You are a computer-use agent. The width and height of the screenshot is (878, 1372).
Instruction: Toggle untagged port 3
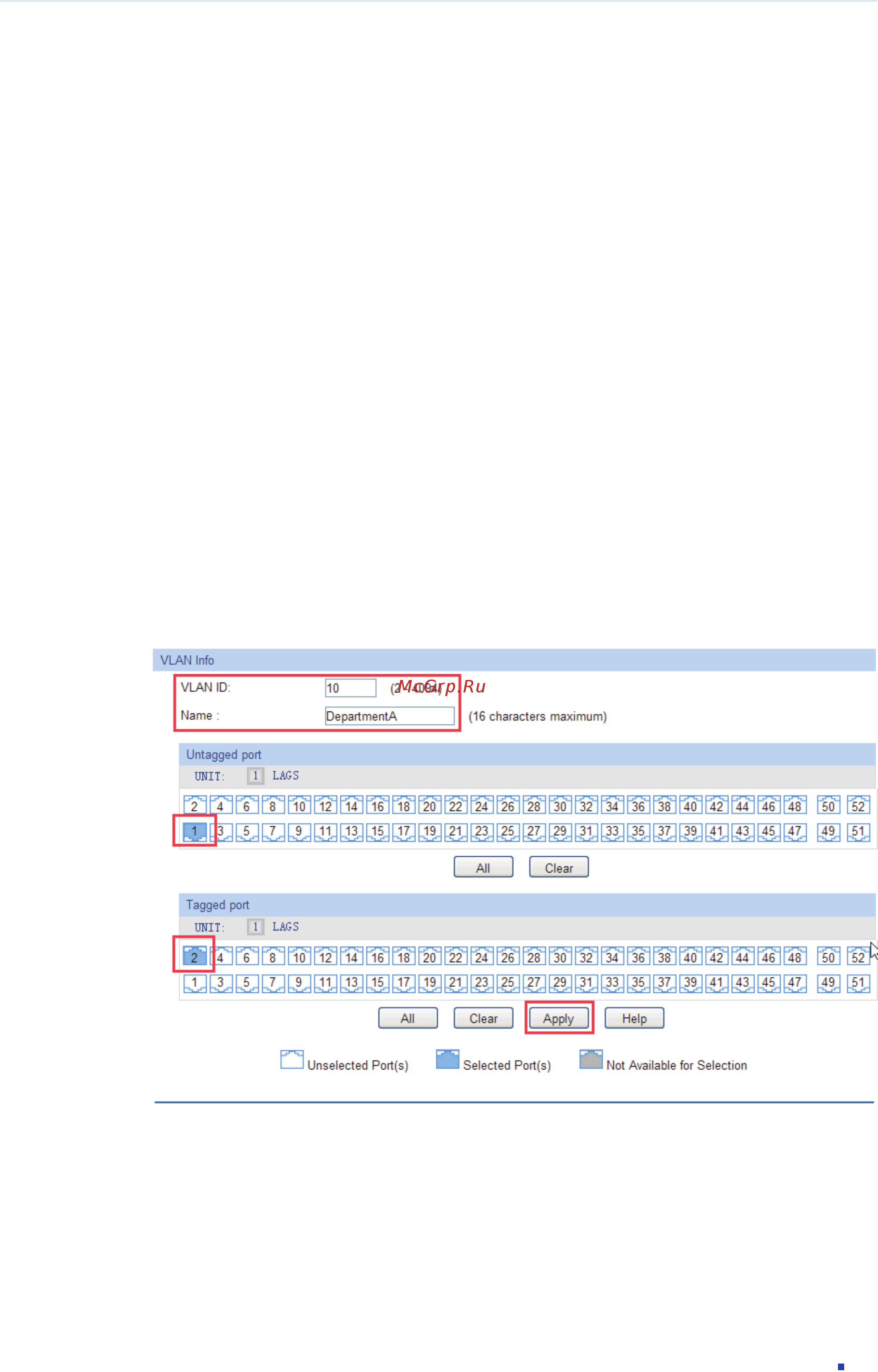(221, 832)
